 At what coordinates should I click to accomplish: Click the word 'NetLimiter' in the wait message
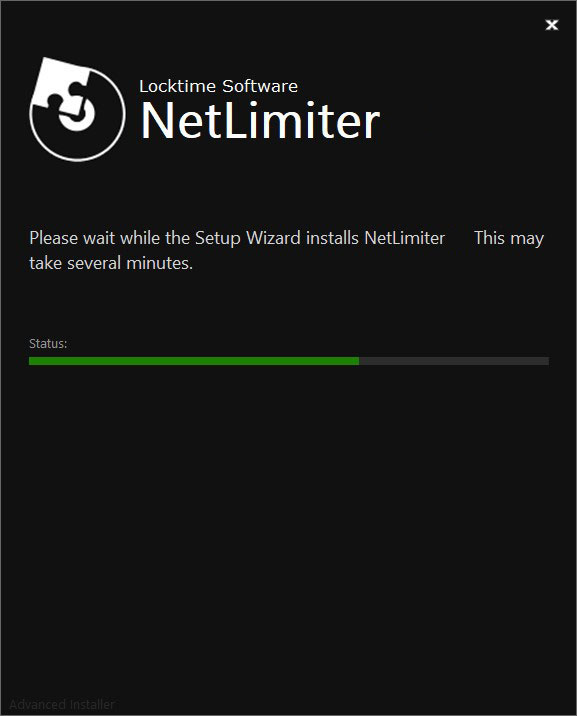[x=404, y=238]
